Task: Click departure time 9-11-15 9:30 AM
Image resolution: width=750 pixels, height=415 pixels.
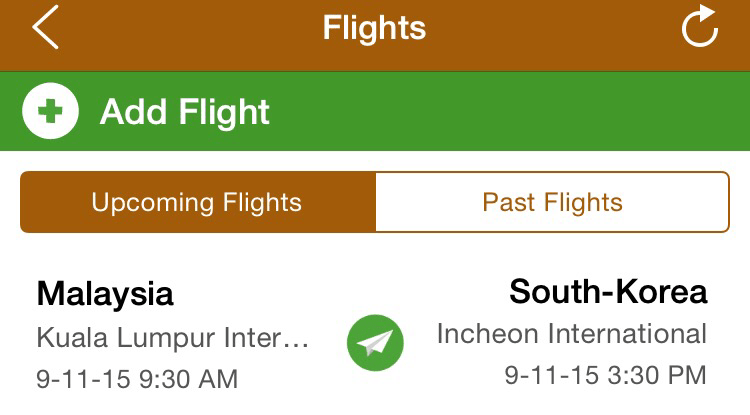Action: [x=137, y=379]
